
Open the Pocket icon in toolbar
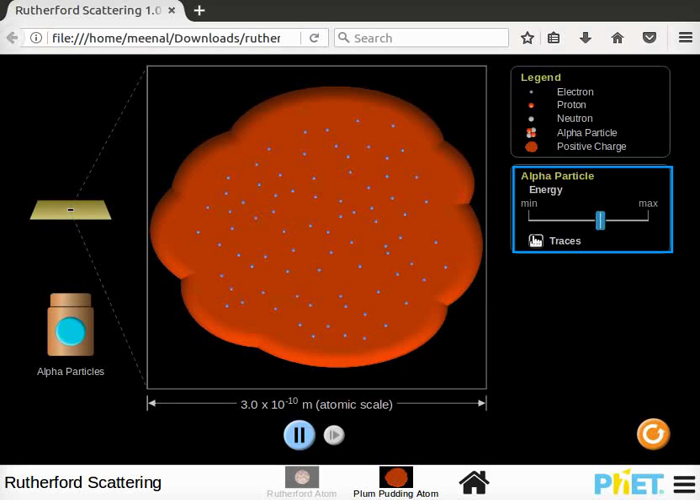coord(649,38)
